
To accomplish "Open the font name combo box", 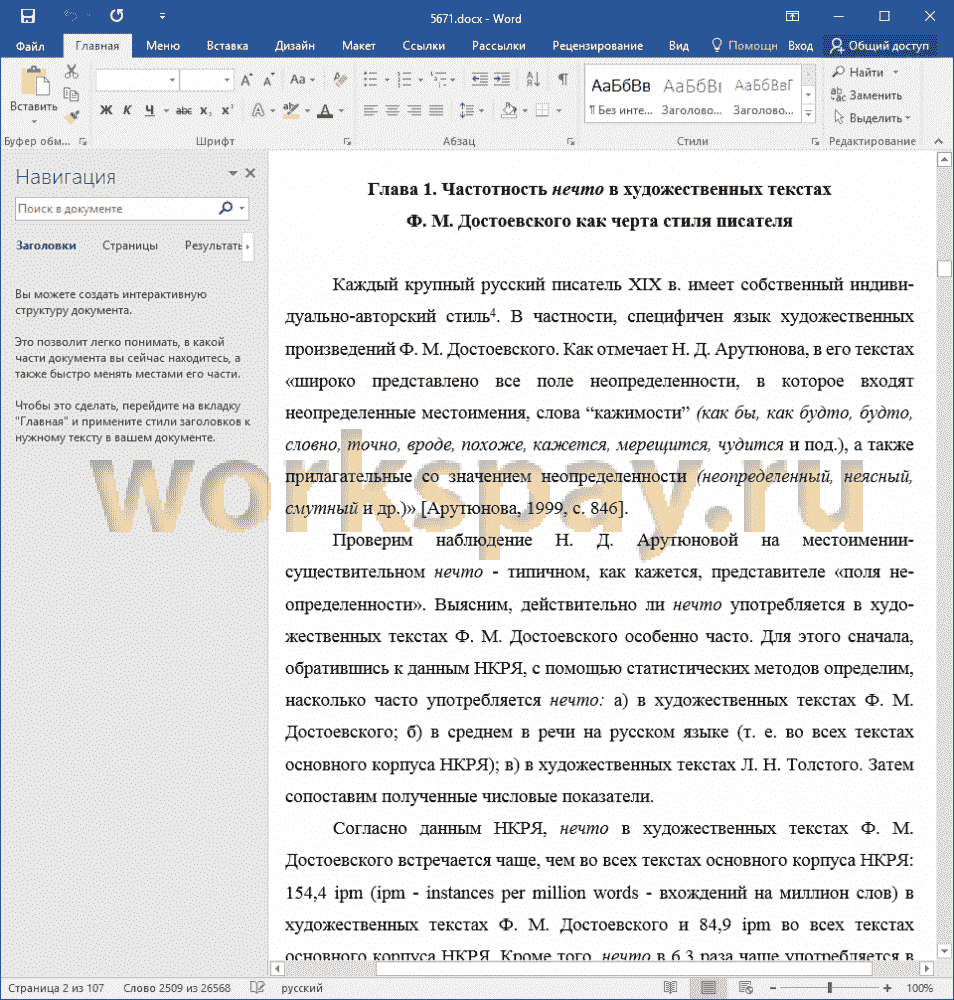I will click(x=136, y=80).
